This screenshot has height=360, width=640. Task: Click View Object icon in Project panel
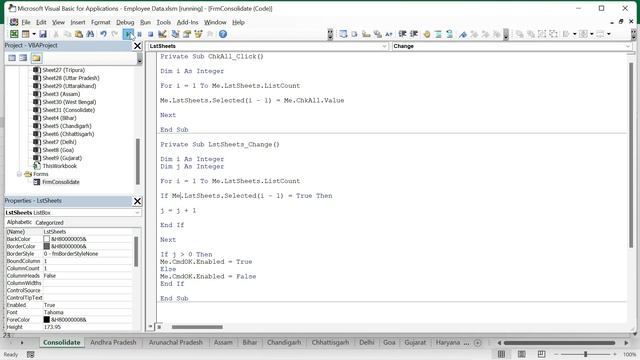[x=23, y=58]
